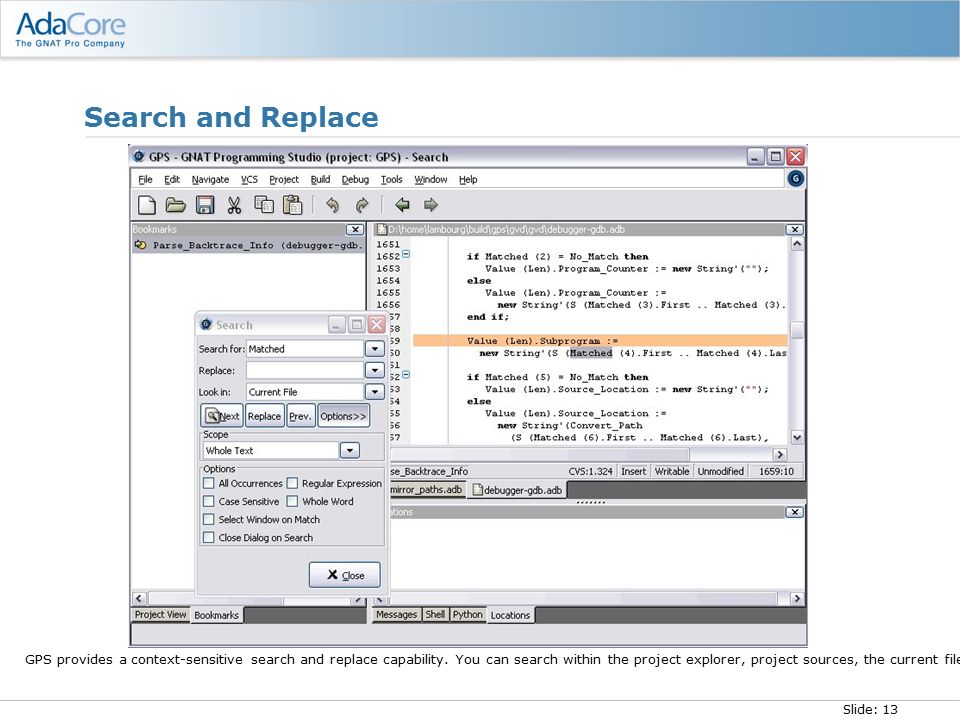960x720 pixels.
Task: Click the editor vertical scrollbar thumb
Action: (797, 331)
